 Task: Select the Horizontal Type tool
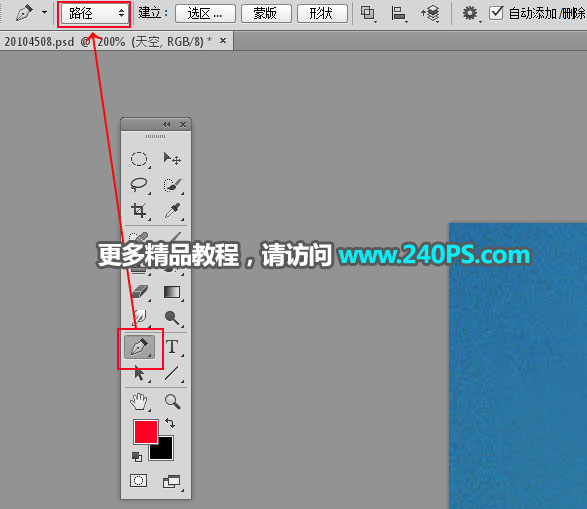click(x=172, y=347)
